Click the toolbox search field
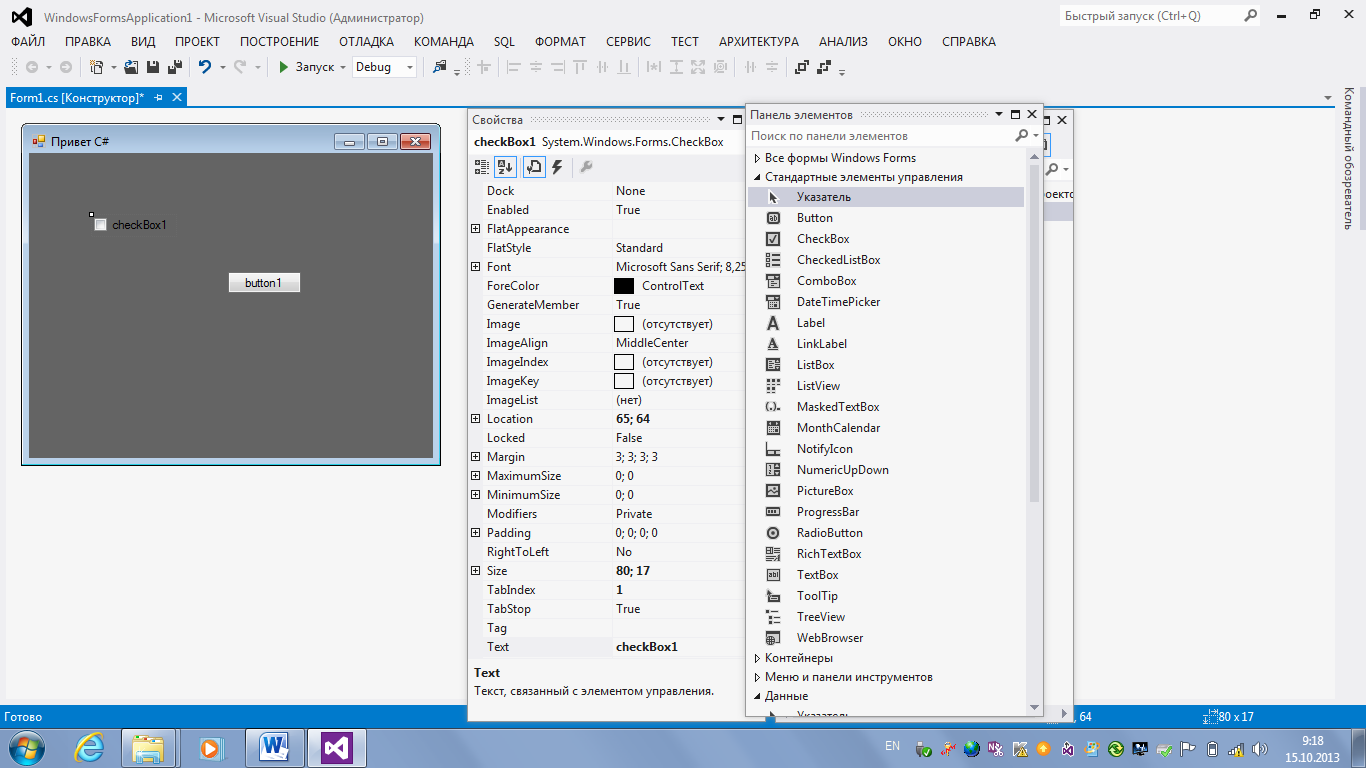The image size is (1366, 768). [x=880, y=135]
